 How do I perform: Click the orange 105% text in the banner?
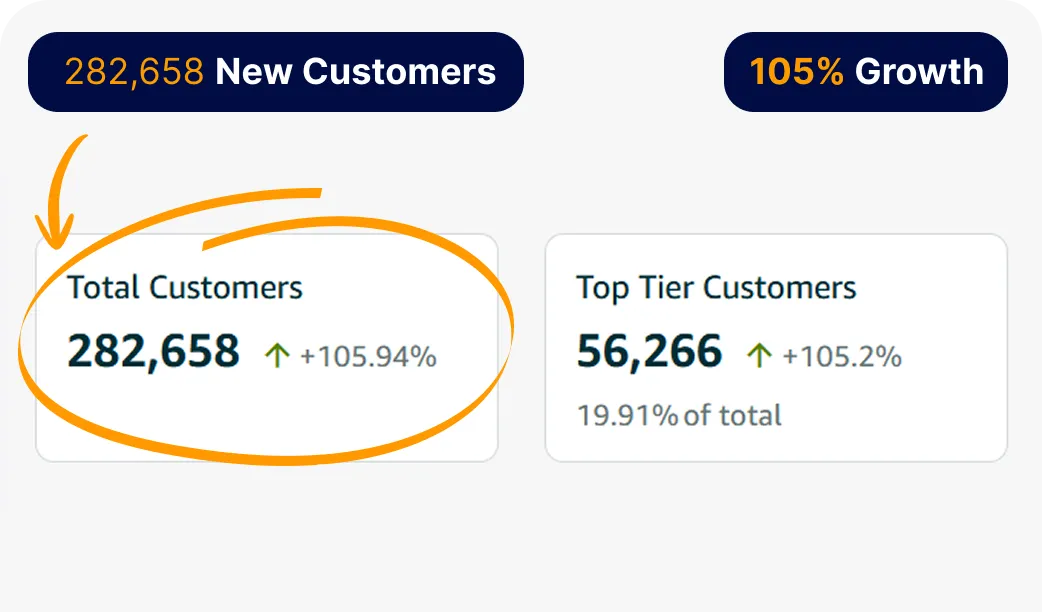pos(796,72)
